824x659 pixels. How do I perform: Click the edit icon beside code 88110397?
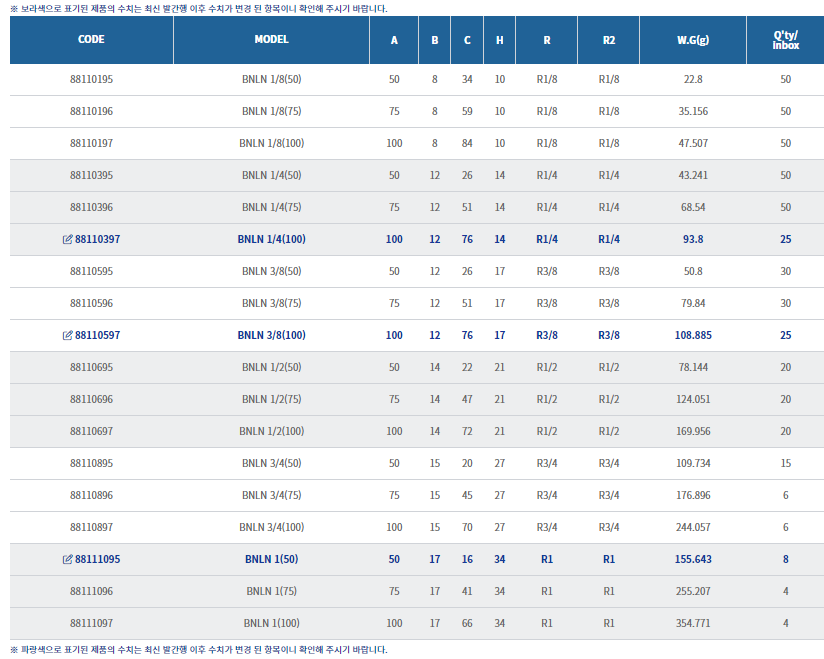tap(68, 240)
